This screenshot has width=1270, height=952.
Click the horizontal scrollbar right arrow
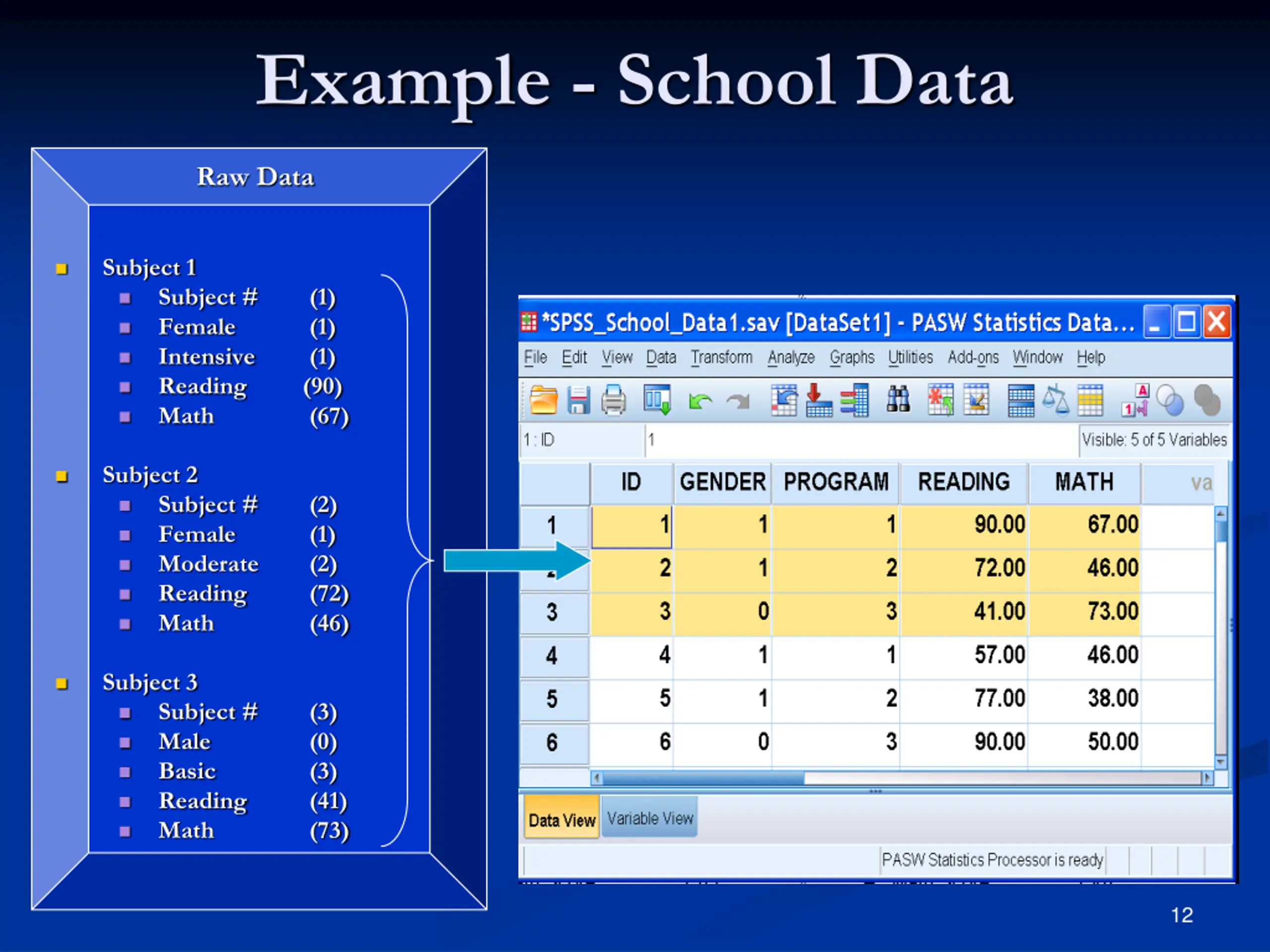[x=1207, y=778]
